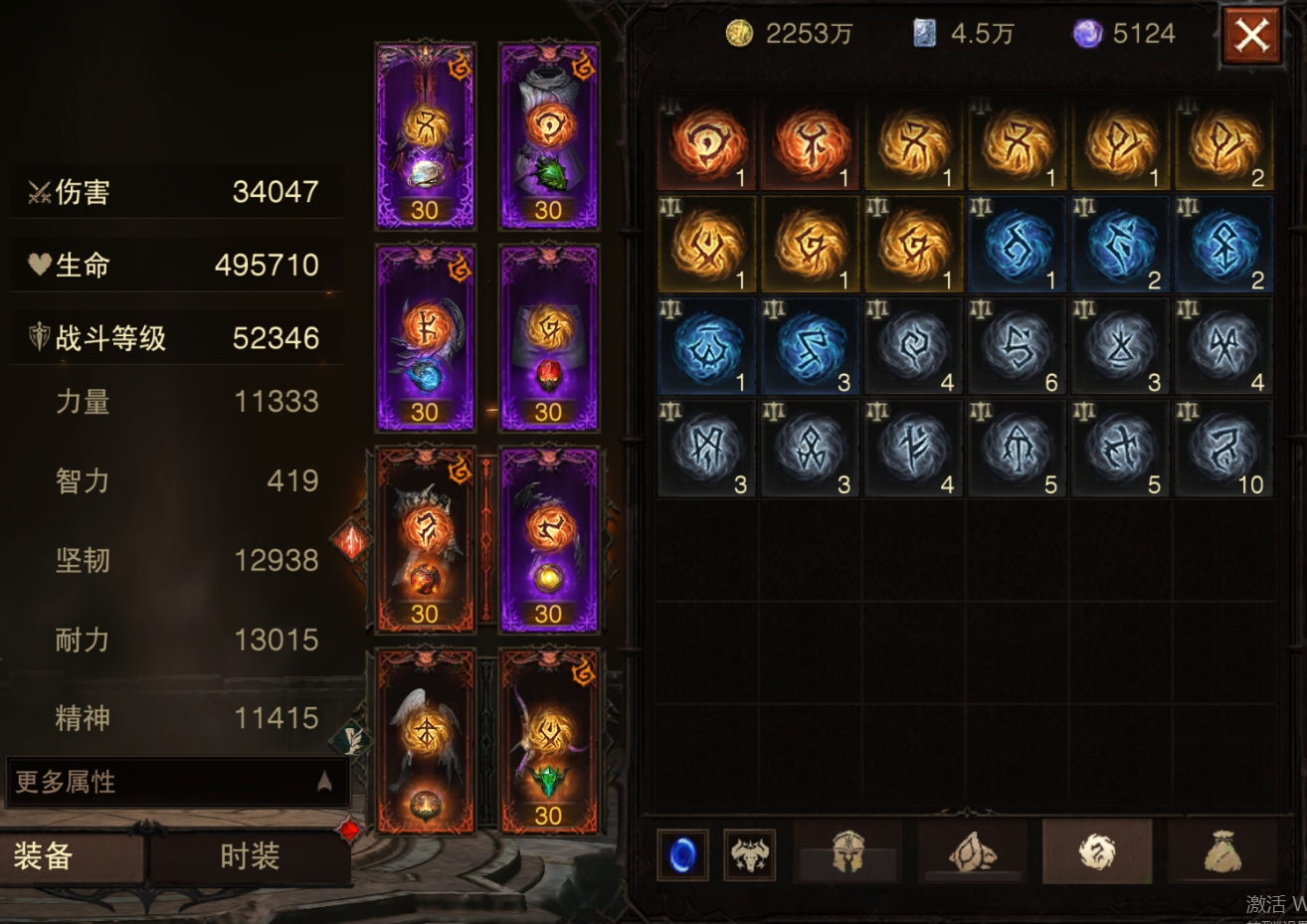Click the horned demon helm icon
The height and width of the screenshot is (924, 1307).
click(x=749, y=854)
